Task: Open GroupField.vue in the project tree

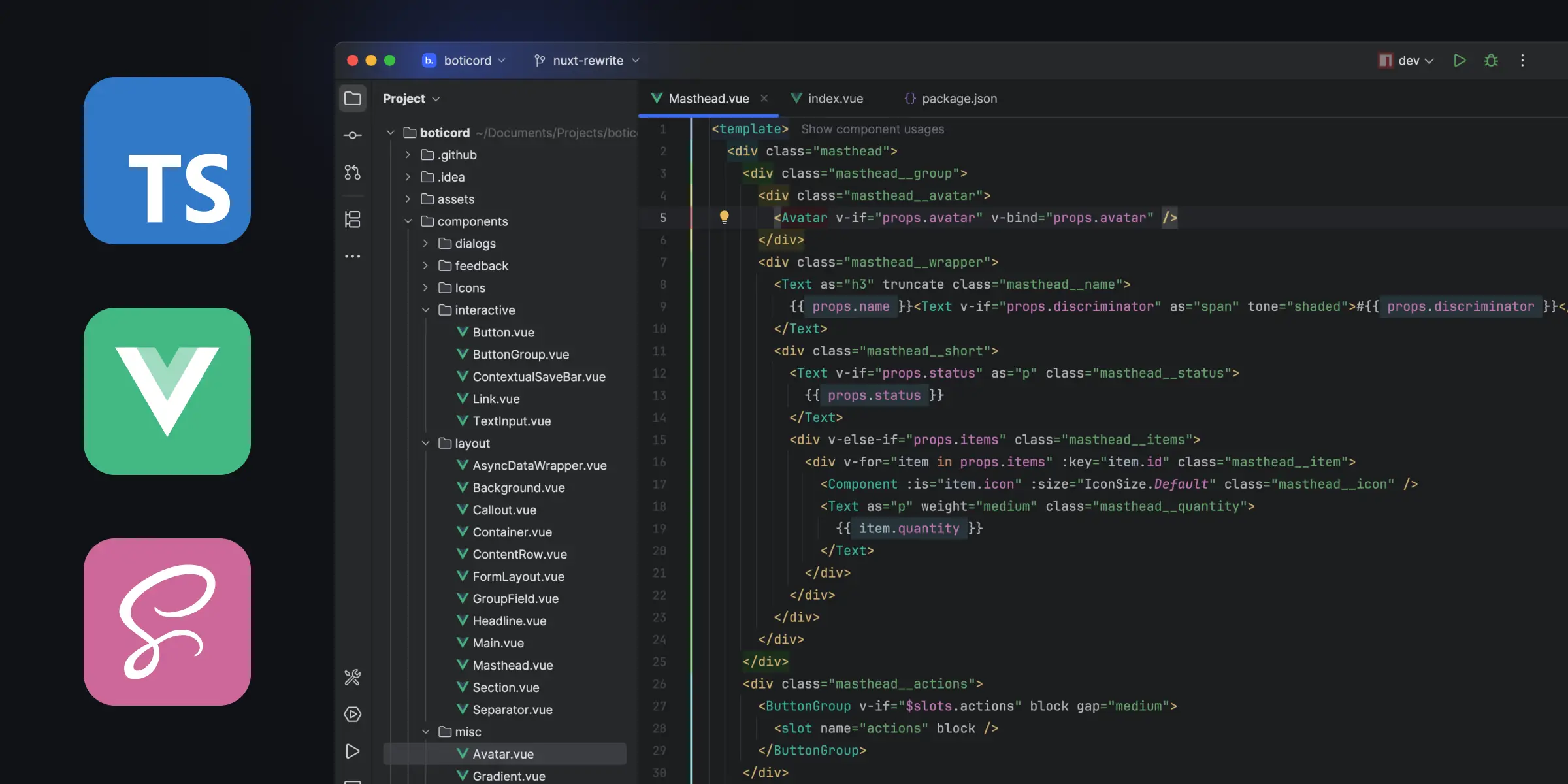Action: pyautogui.click(x=508, y=599)
